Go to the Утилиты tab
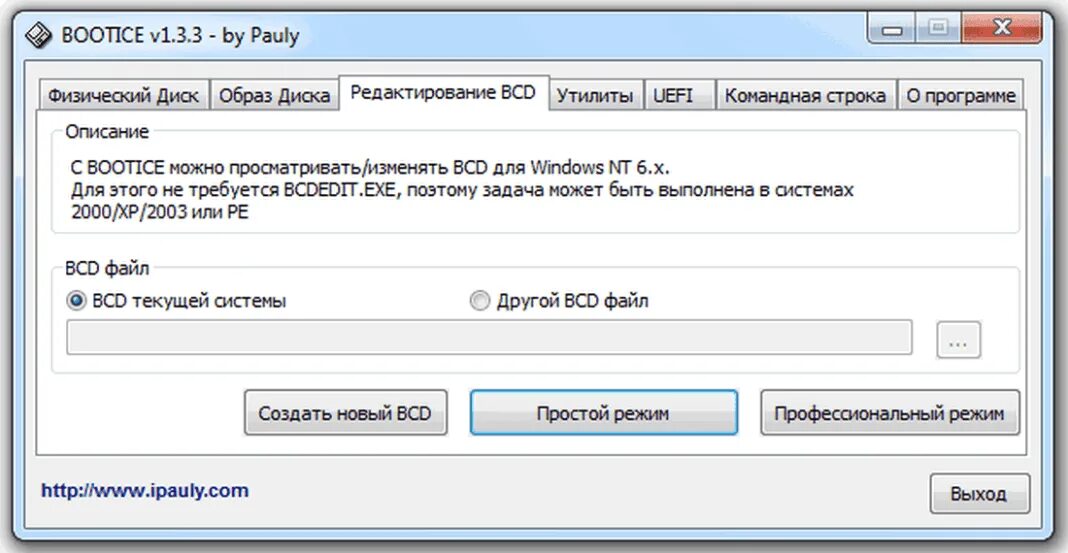Screen dimensions: 1068x553 pos(595,96)
